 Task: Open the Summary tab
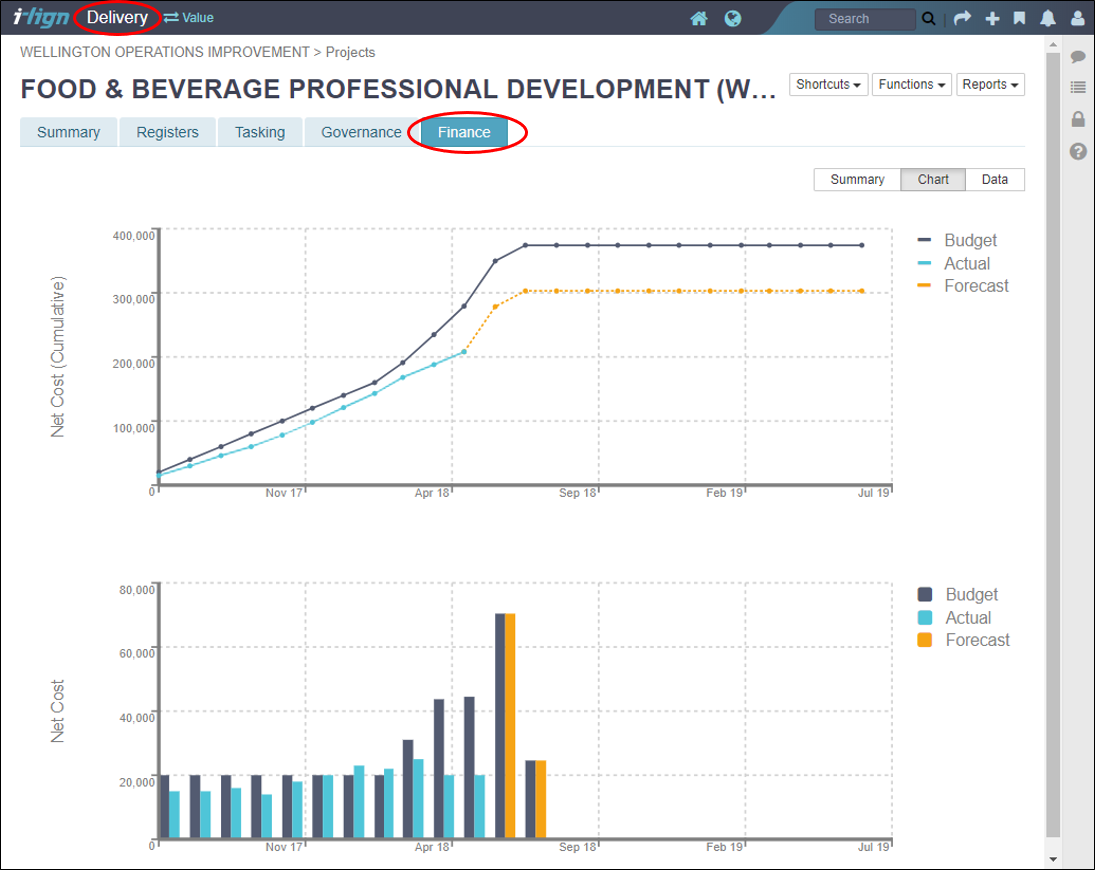click(x=68, y=132)
